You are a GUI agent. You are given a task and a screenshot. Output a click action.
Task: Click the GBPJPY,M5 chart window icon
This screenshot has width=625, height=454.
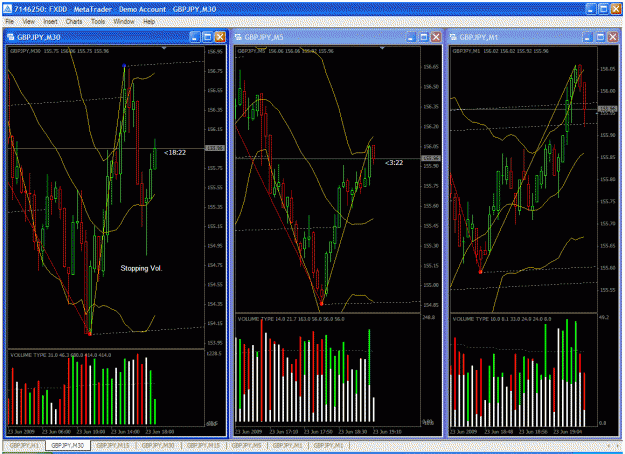tap(238, 37)
